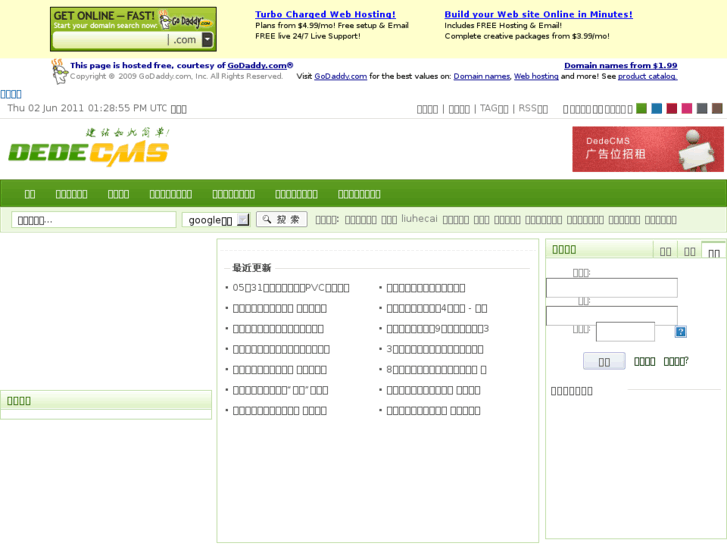Open Turbo Charged Web Hosting link
The width and height of the screenshot is (727, 545).
325,14
